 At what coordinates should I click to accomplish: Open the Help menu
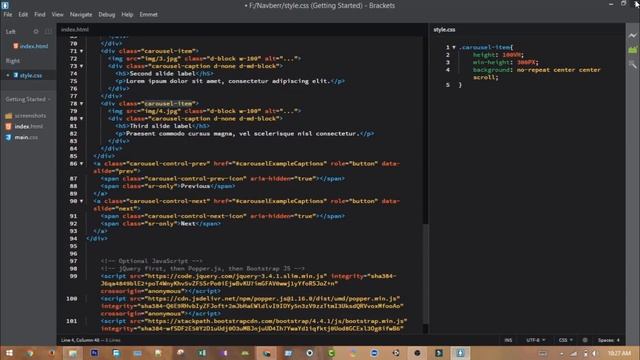pyautogui.click(x=127, y=14)
